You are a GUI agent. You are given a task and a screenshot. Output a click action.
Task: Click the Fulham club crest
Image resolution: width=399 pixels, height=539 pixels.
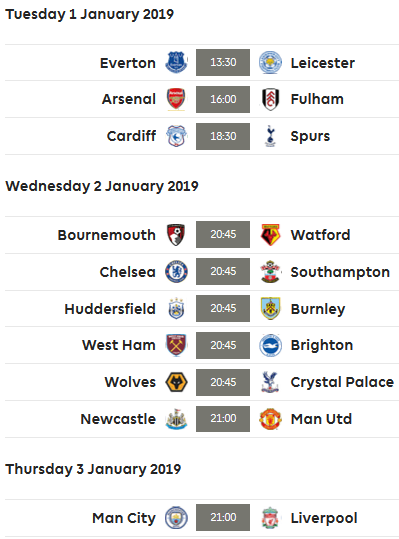click(270, 99)
